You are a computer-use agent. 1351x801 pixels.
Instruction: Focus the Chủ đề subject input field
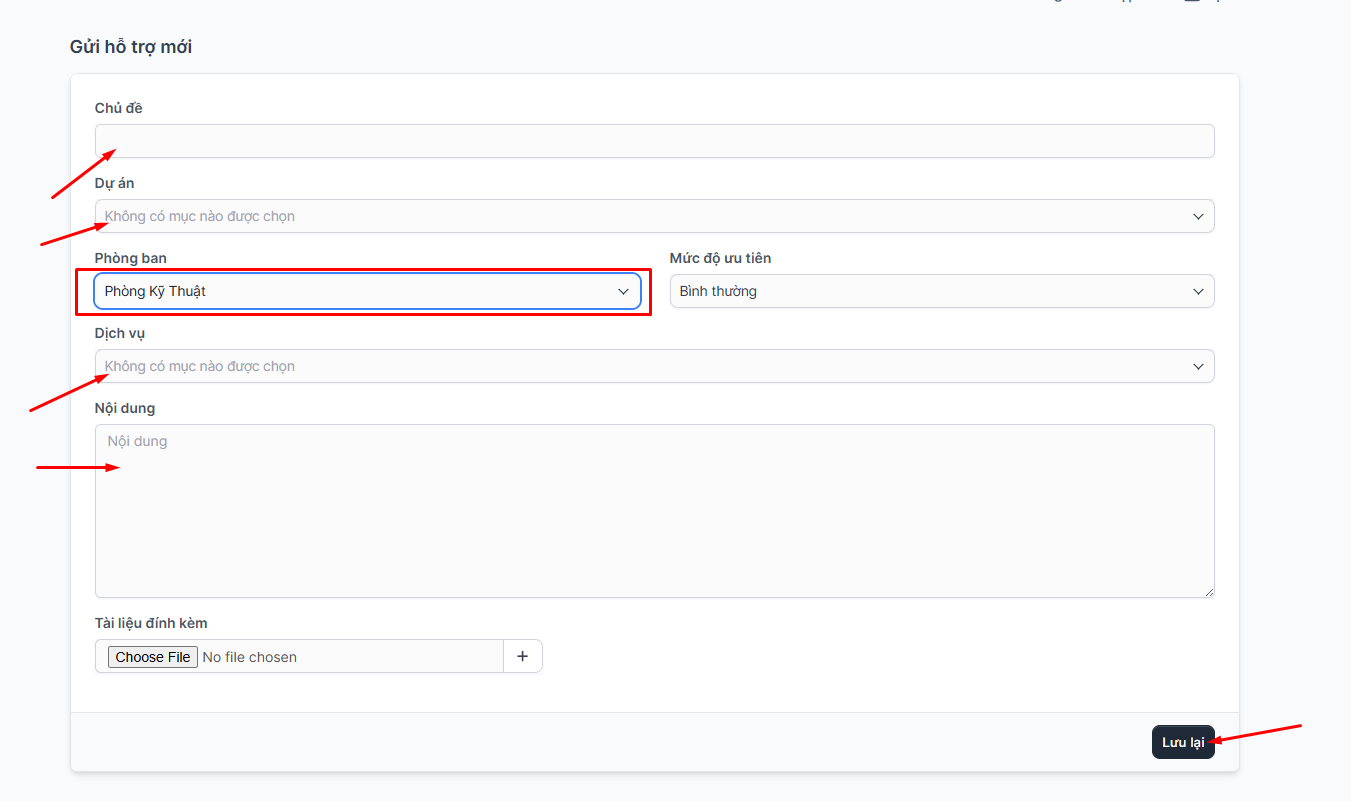pos(655,141)
